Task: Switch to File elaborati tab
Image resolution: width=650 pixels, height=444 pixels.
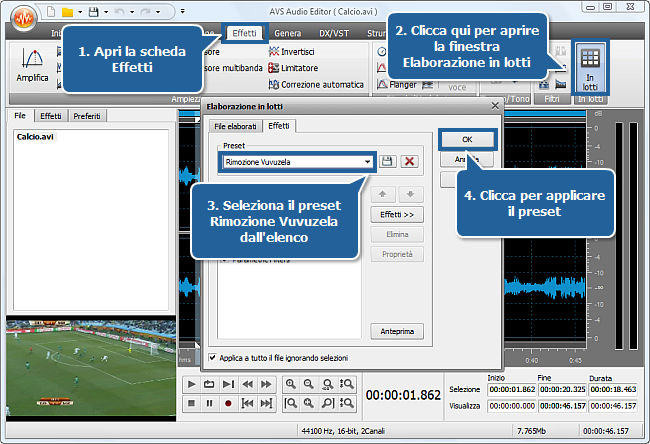Action: 236,127
